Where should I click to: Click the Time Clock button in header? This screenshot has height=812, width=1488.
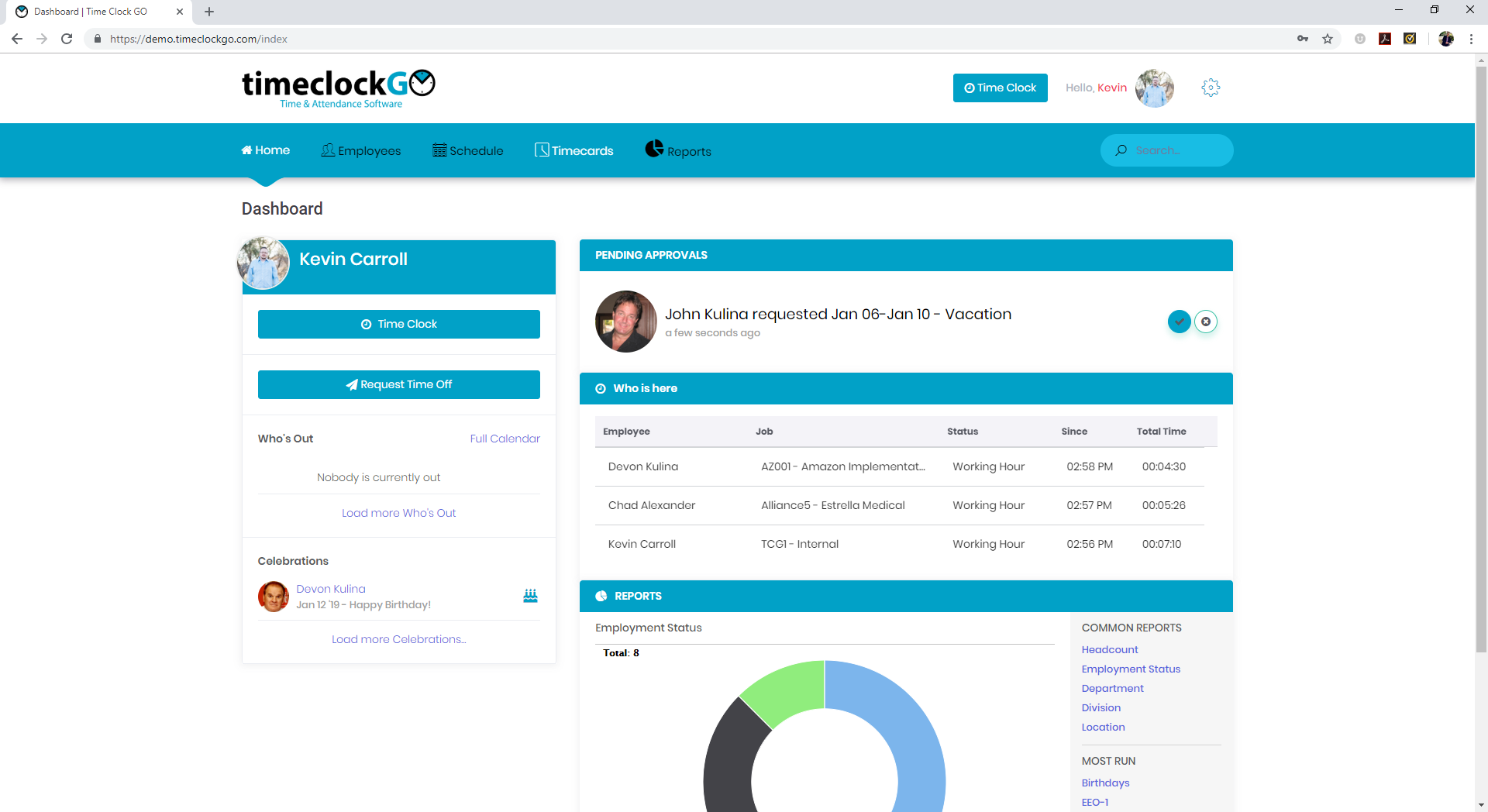(1001, 88)
